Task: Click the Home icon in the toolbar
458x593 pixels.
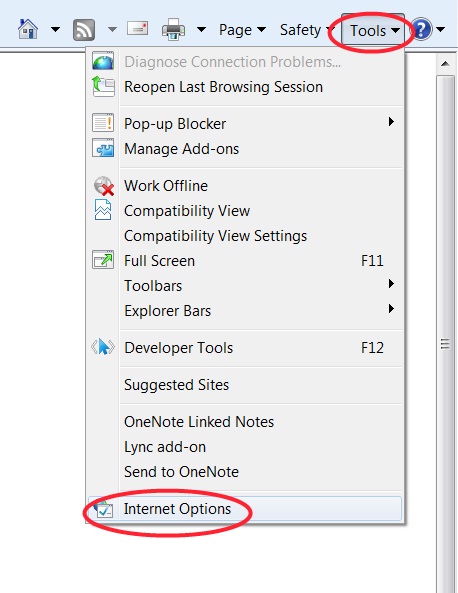Action: [x=28, y=29]
